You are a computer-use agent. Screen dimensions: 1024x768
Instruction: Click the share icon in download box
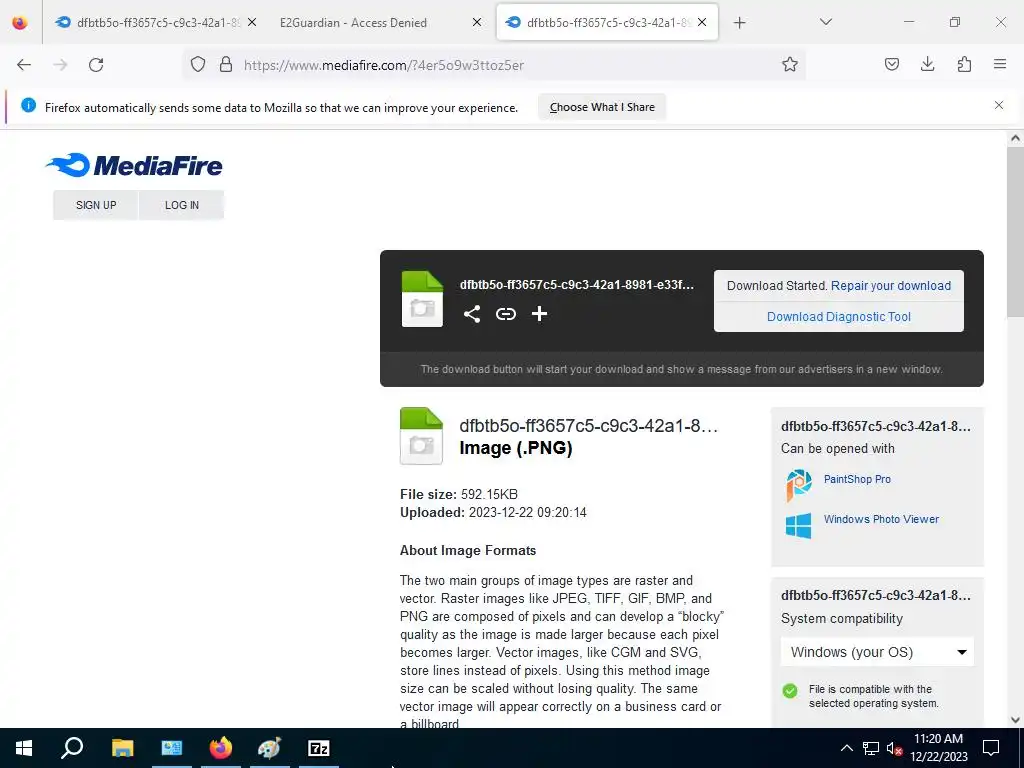pyautogui.click(x=472, y=314)
